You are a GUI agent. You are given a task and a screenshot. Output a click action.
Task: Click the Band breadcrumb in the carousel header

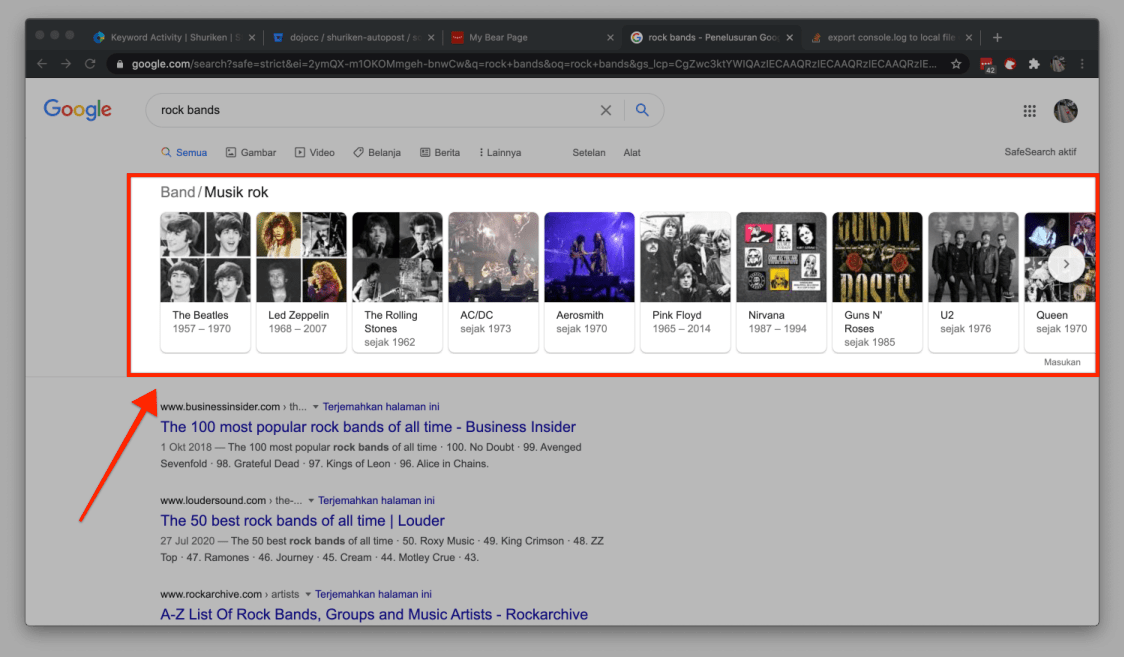178,192
